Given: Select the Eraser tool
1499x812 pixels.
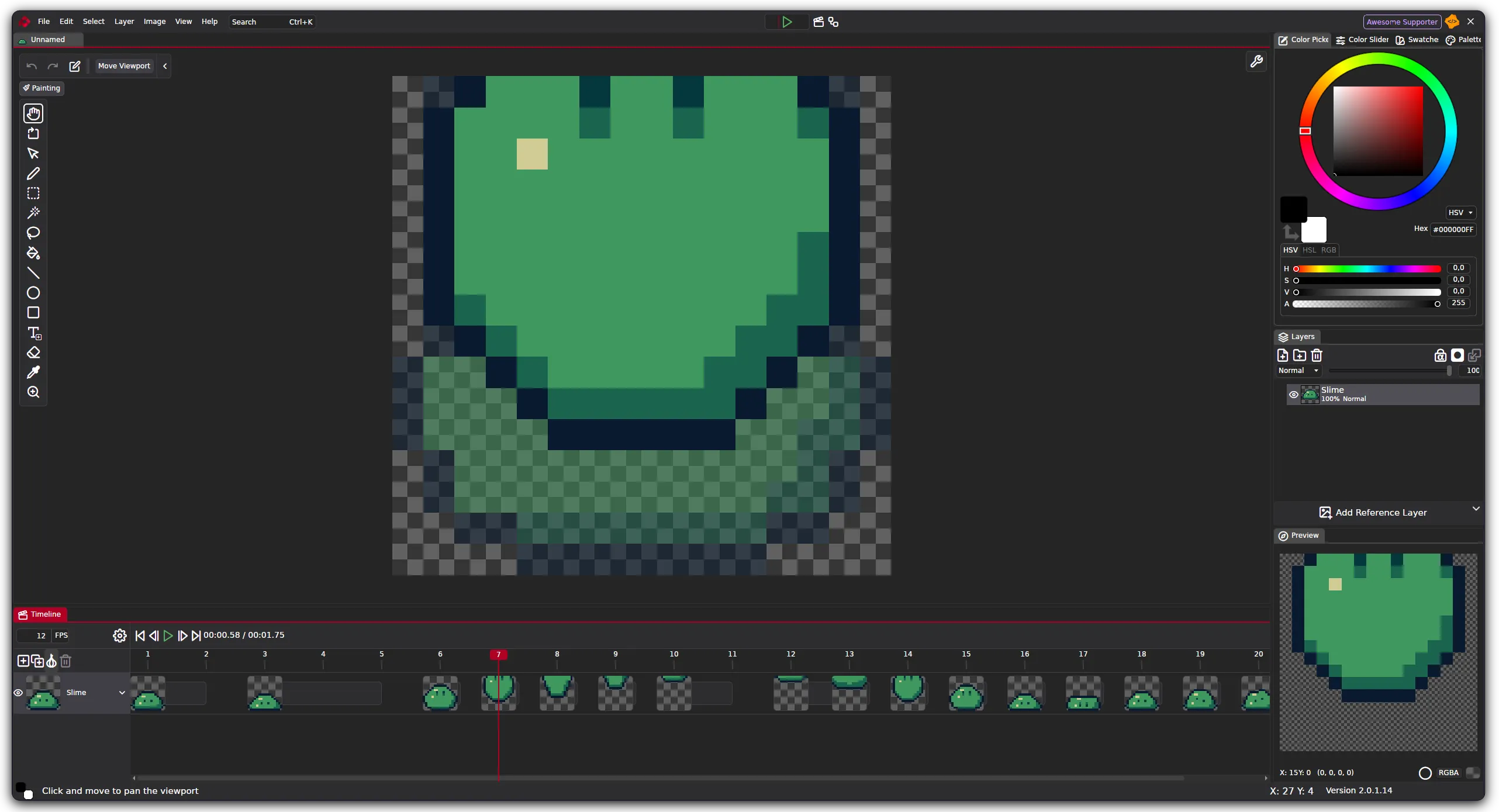Looking at the screenshot, I should (33, 353).
